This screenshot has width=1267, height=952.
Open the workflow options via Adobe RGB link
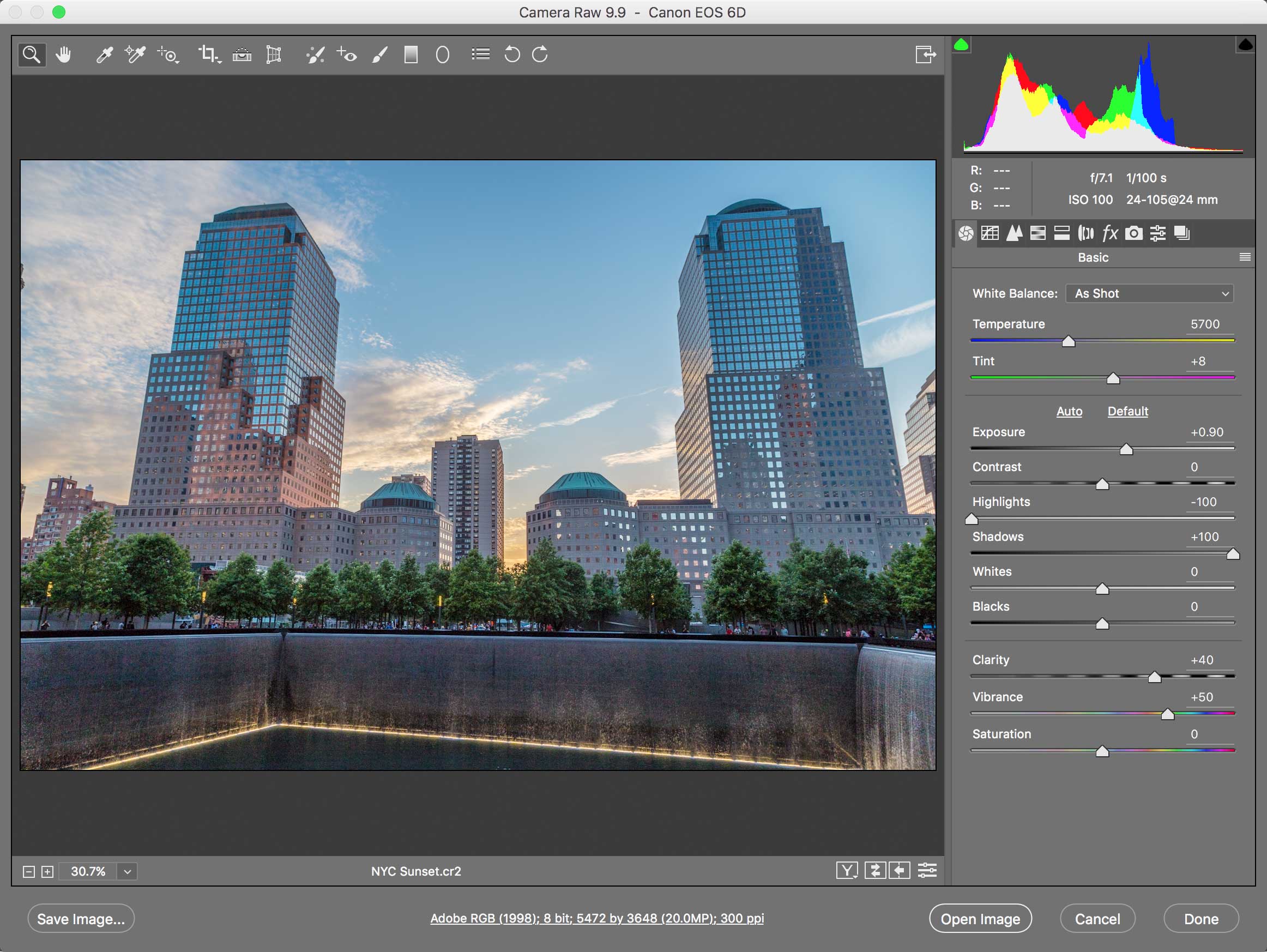point(597,918)
